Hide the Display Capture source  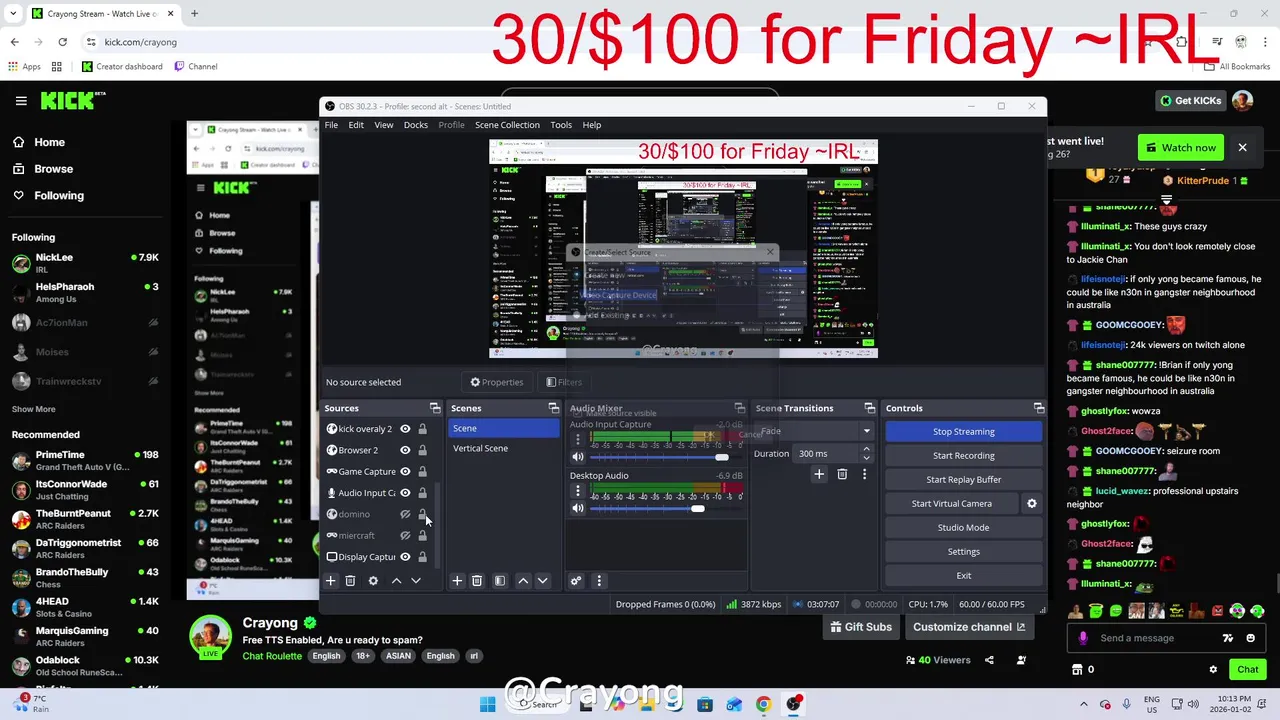pyautogui.click(x=405, y=557)
